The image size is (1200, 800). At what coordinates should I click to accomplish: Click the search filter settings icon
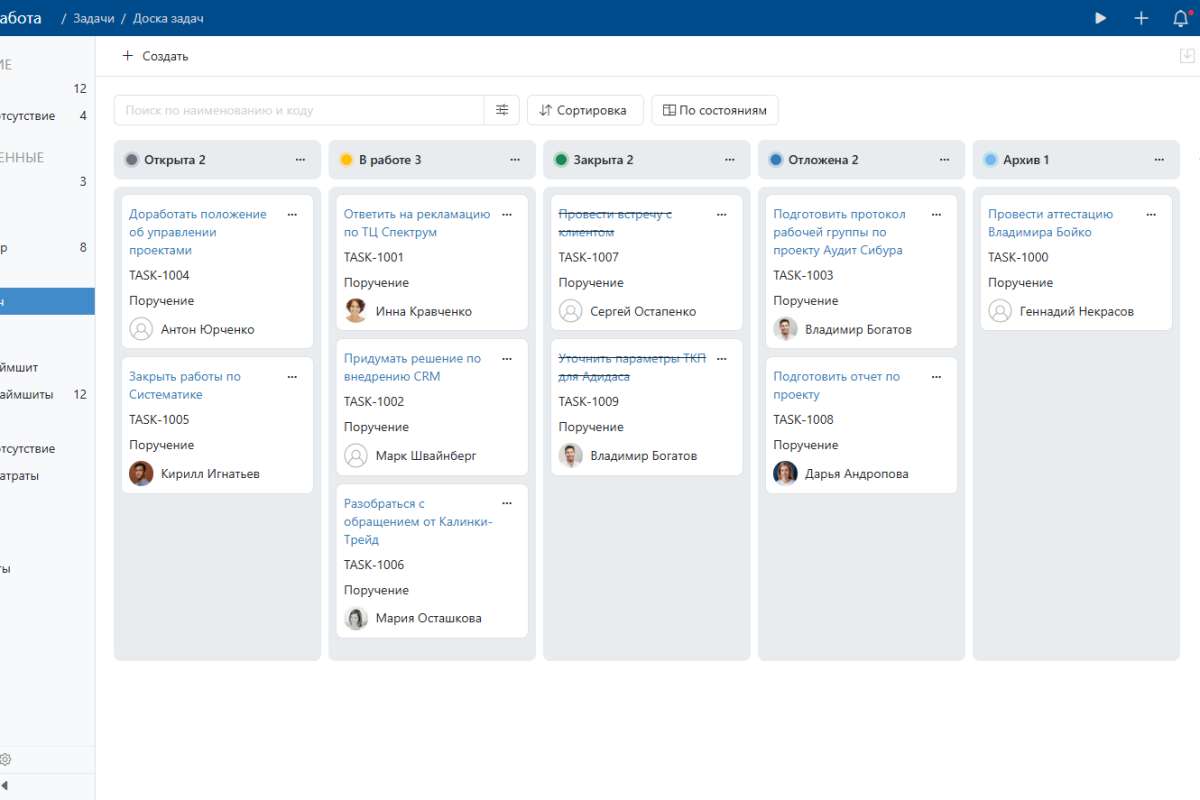[502, 110]
